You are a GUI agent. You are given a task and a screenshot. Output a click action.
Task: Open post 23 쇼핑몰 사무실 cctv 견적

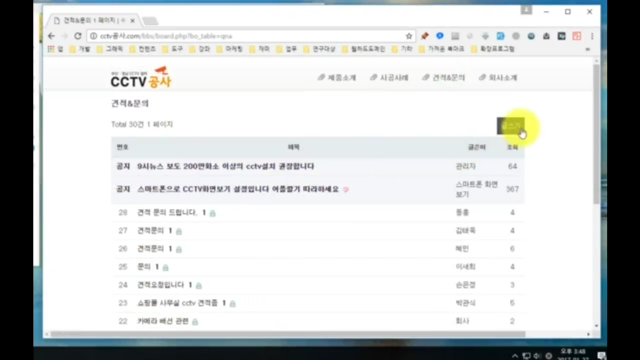(178, 303)
